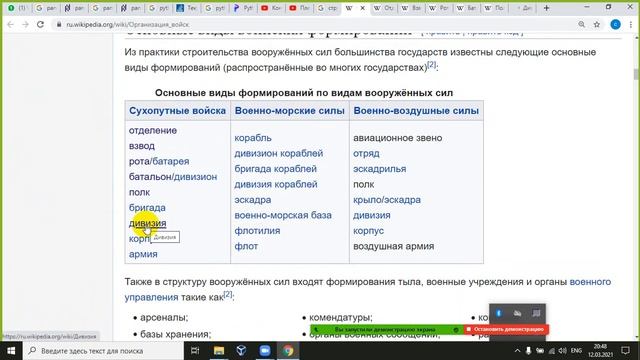Open the военно-морская база link

click(x=283, y=215)
